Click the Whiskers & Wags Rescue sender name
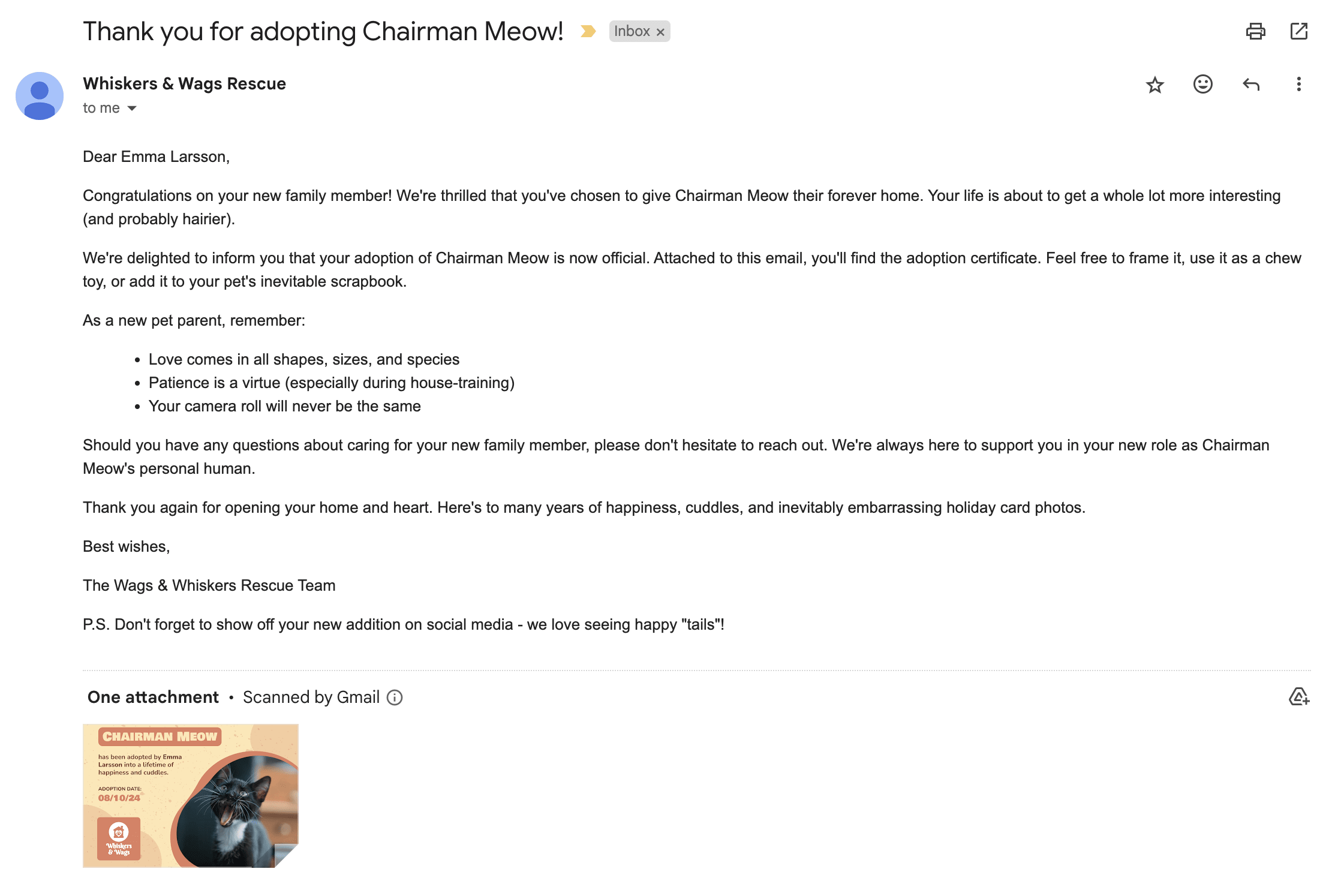Image resolution: width=1335 pixels, height=896 pixels. tap(184, 83)
